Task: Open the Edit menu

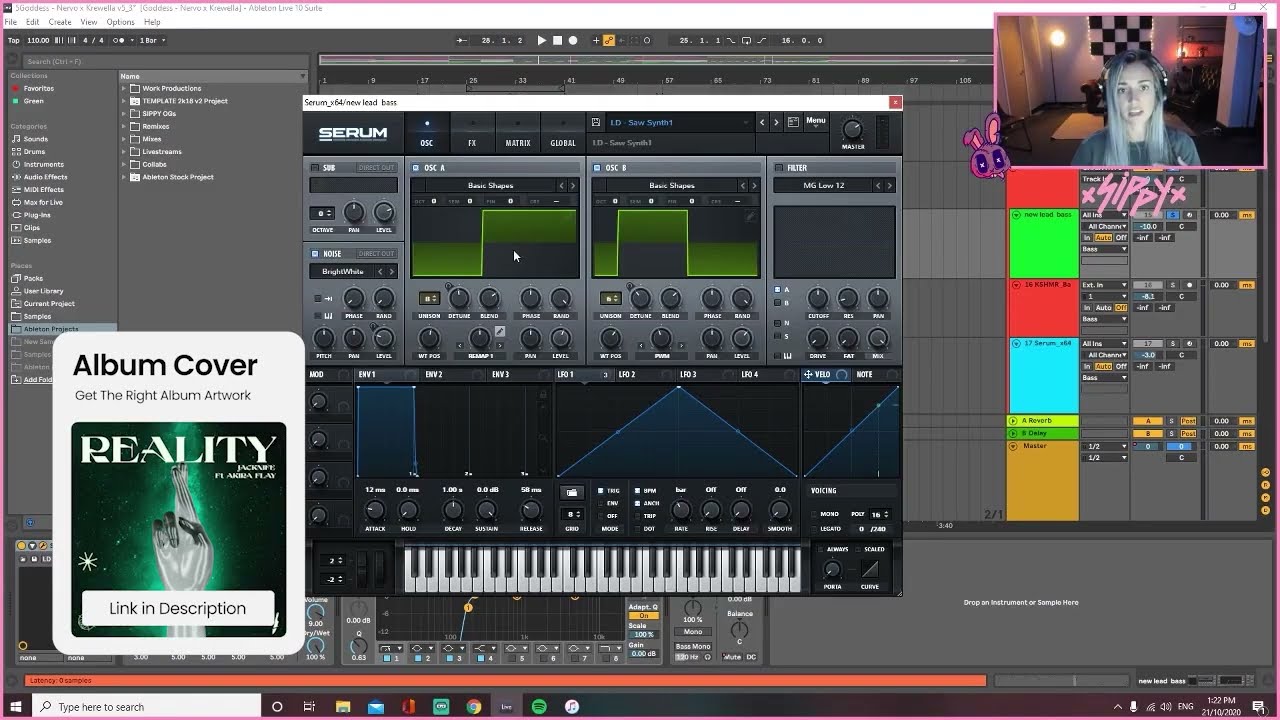Action: [33, 22]
